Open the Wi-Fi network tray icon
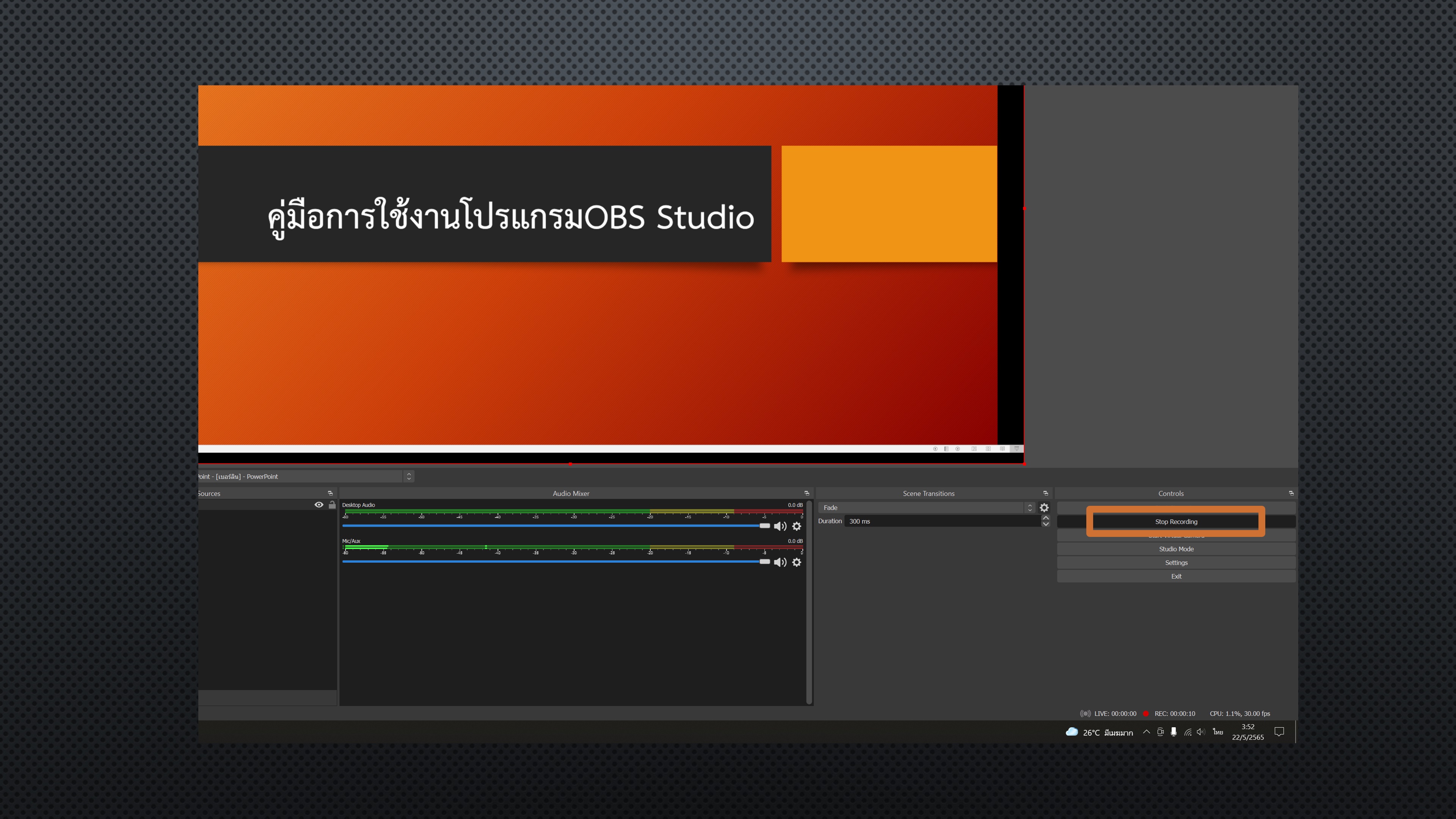 1188,732
